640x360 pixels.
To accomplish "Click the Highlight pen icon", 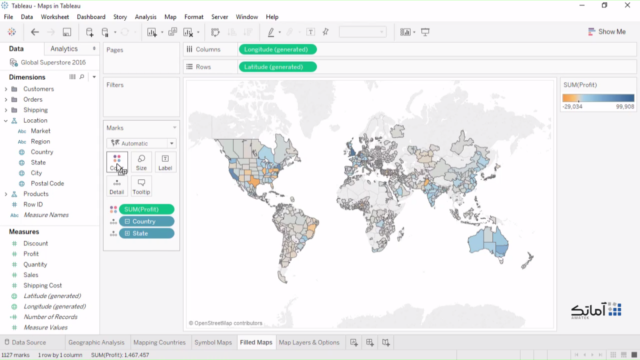I will tap(271, 32).
